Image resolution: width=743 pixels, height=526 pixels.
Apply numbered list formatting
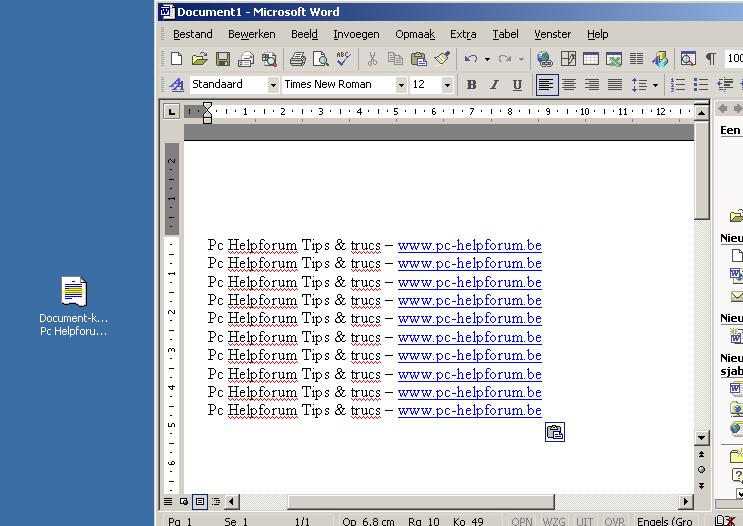coord(678,85)
